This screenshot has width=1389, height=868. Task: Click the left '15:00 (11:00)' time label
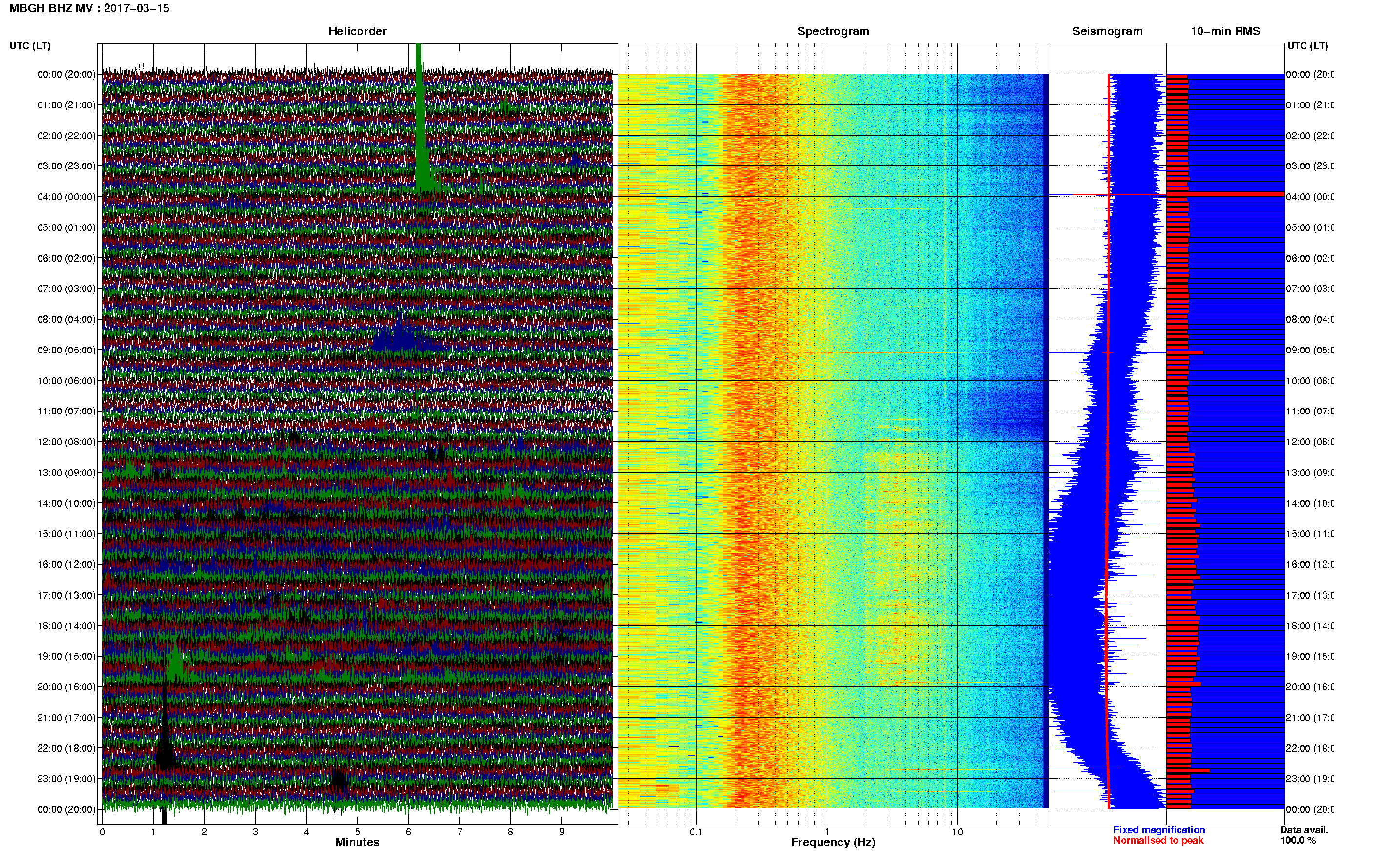pyautogui.click(x=66, y=534)
